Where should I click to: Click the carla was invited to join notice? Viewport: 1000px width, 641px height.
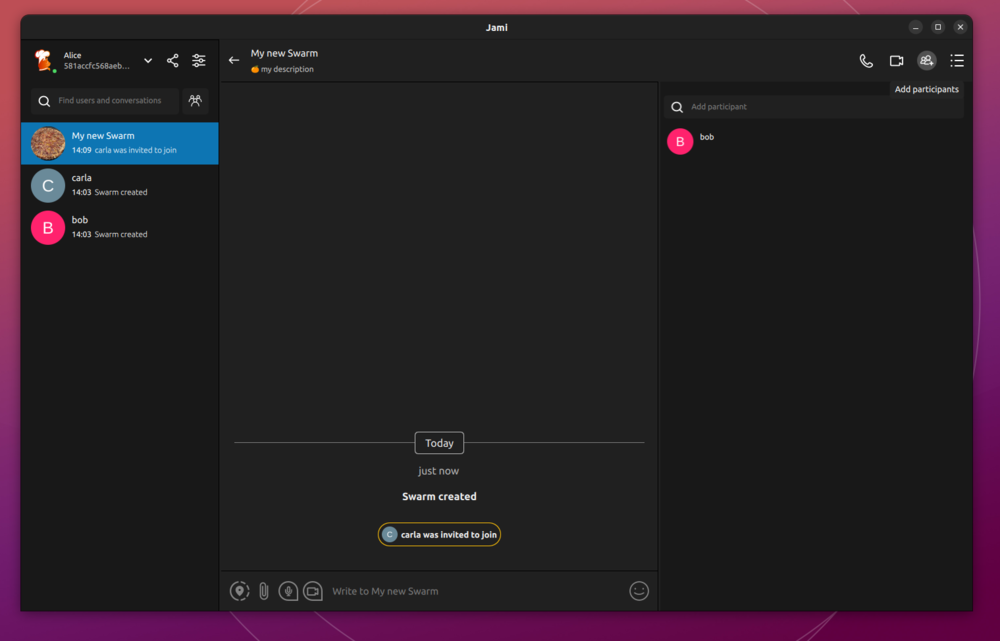[x=439, y=534]
